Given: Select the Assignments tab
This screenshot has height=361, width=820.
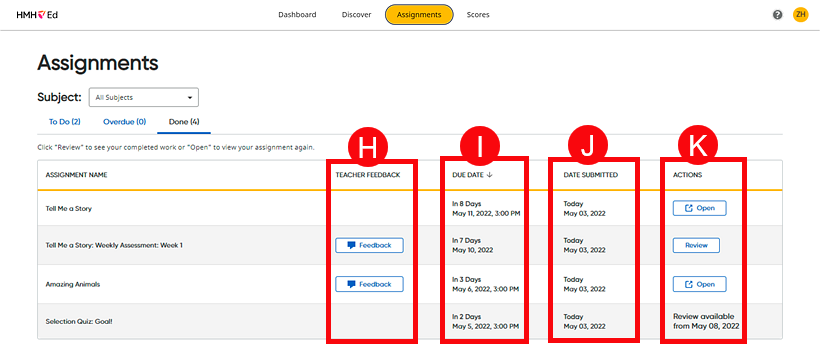Looking at the screenshot, I should pyautogui.click(x=419, y=15).
